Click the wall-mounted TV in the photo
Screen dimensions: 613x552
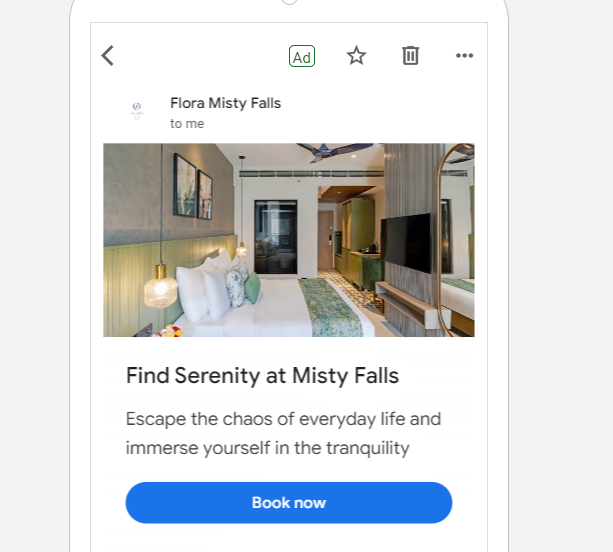406,242
